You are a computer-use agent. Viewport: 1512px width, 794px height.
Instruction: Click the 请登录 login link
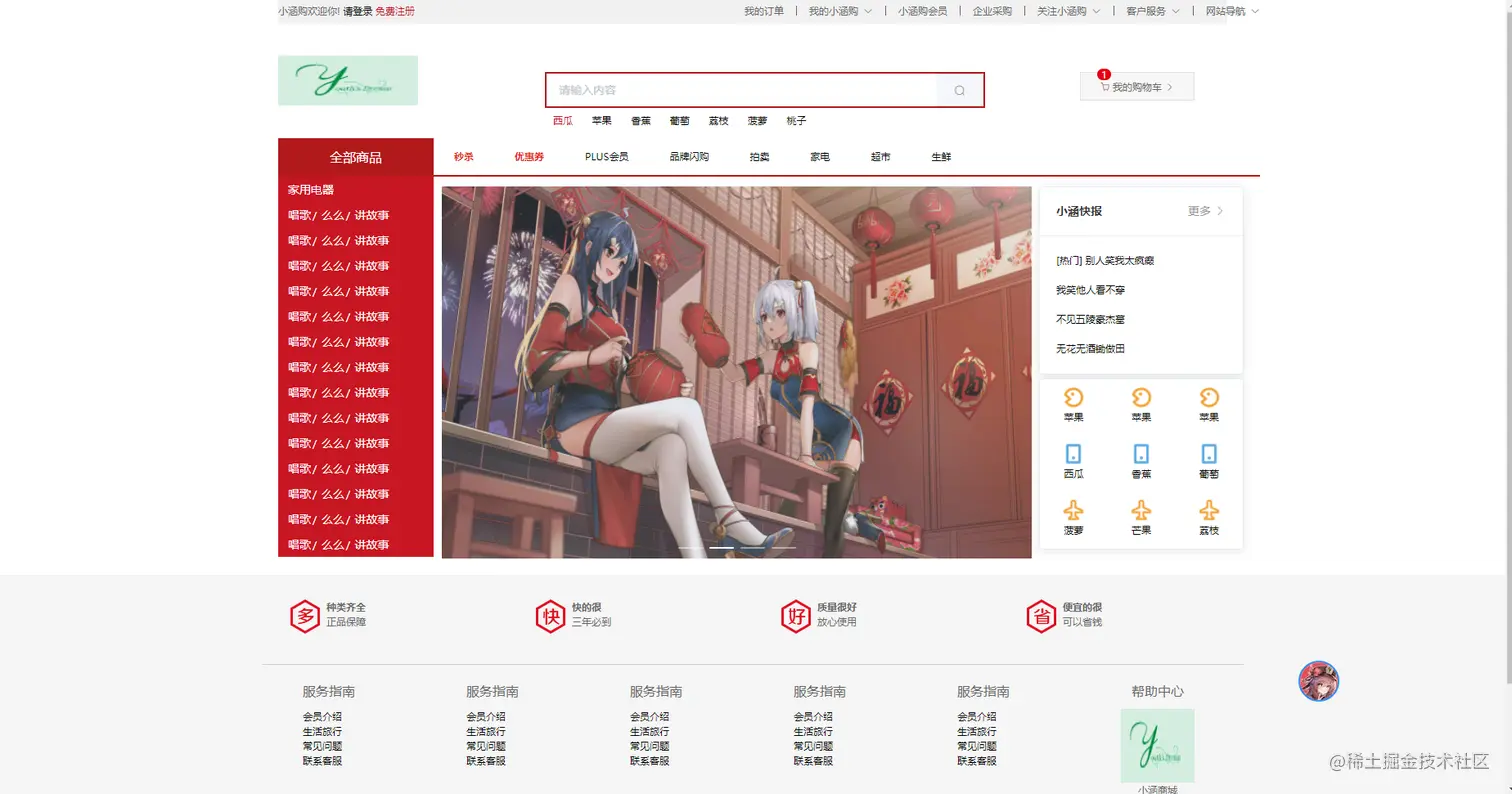tap(358, 11)
